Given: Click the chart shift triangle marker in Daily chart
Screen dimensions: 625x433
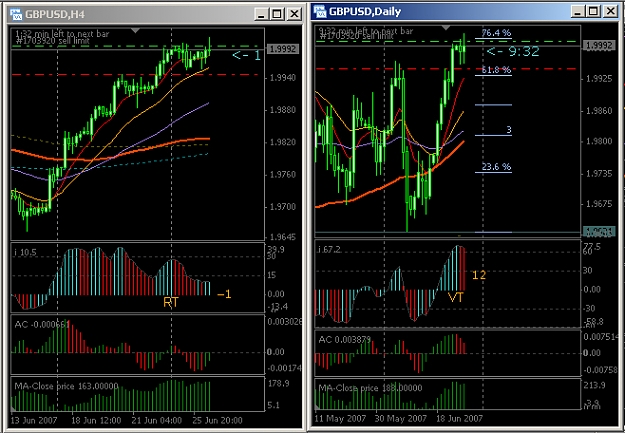Looking at the screenshot, I should pyautogui.click(x=446, y=28).
